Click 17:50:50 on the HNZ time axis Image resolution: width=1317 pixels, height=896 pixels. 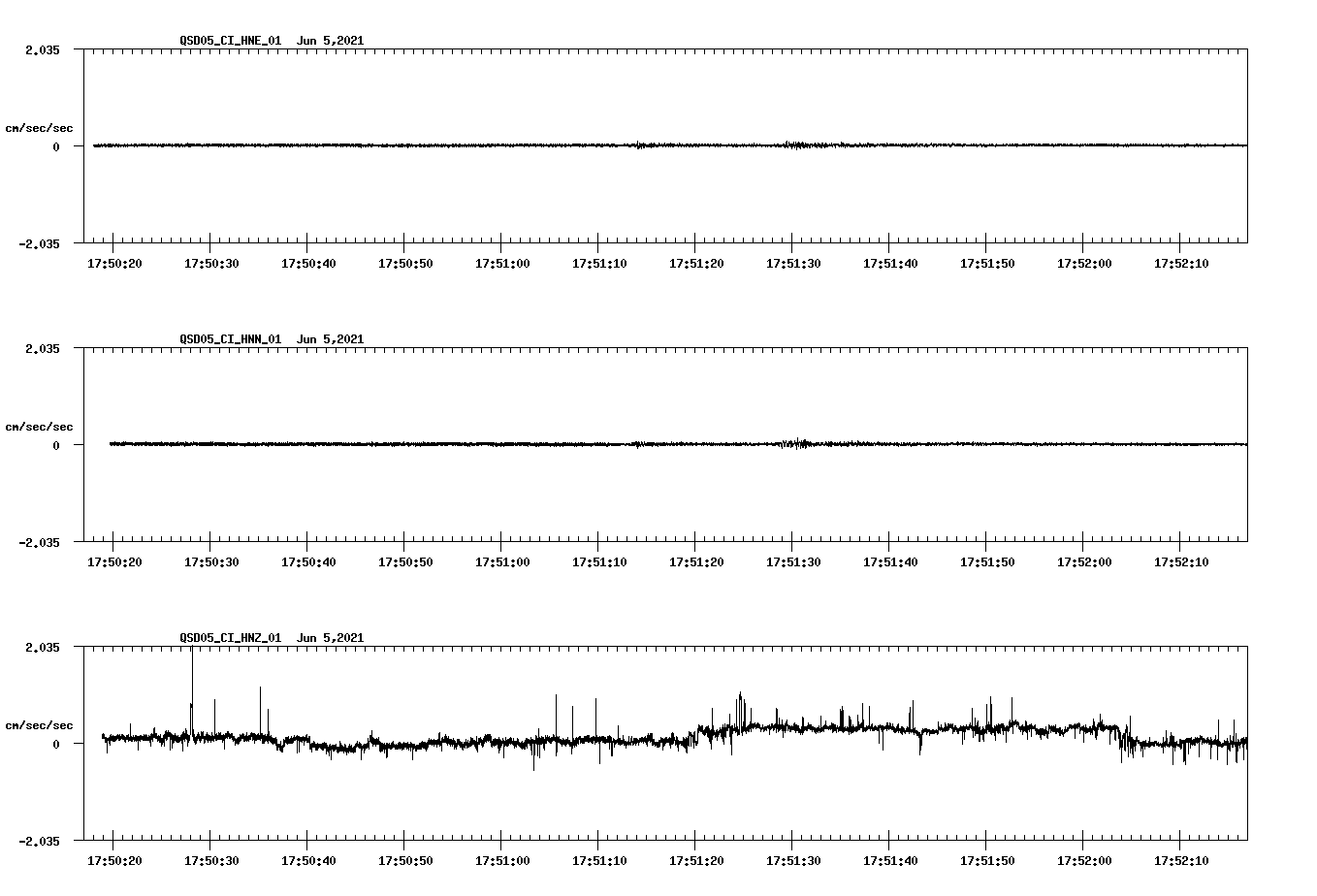coord(405,861)
